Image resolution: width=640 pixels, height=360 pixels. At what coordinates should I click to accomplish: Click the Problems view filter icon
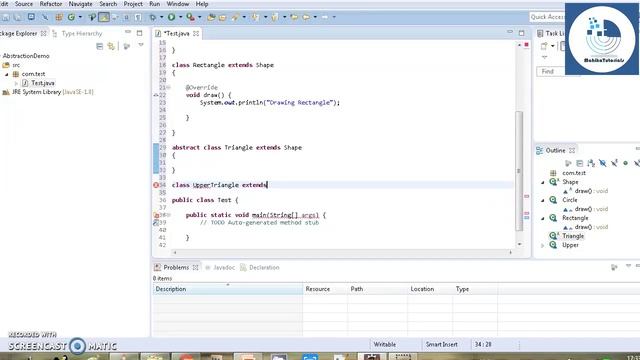[614, 267]
